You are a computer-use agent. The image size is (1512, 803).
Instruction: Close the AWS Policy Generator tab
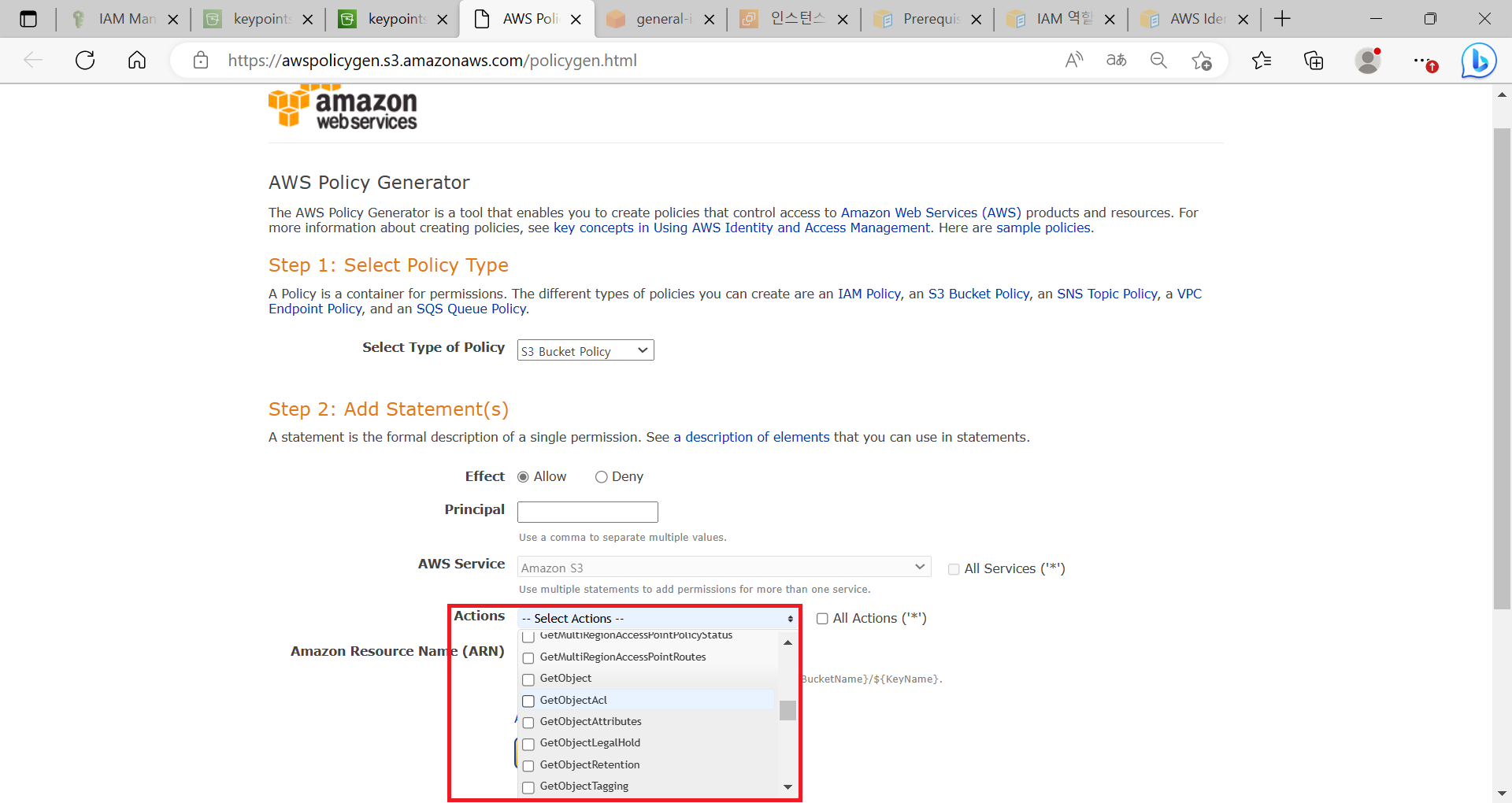point(576,20)
